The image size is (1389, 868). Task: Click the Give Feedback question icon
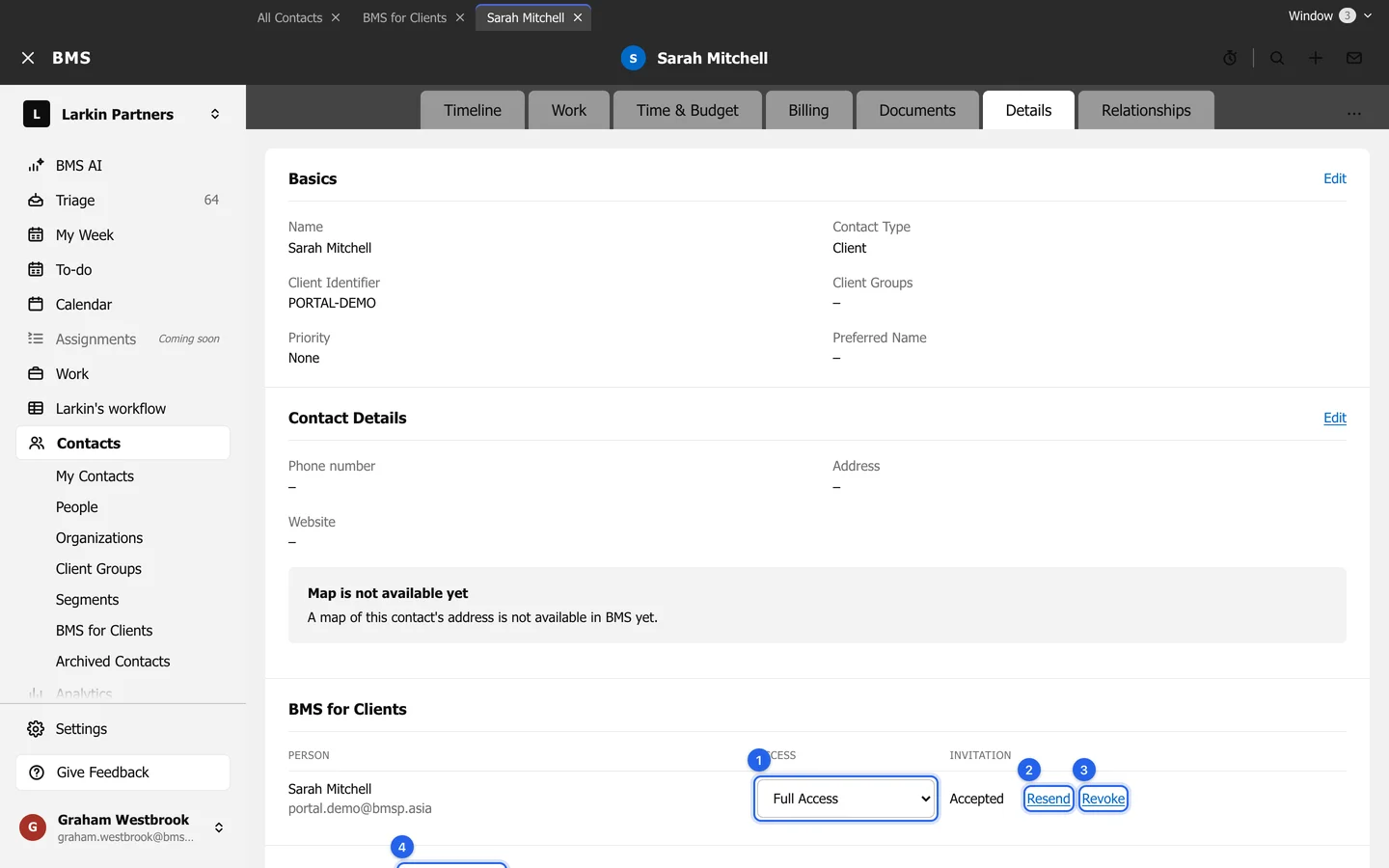[x=37, y=773]
